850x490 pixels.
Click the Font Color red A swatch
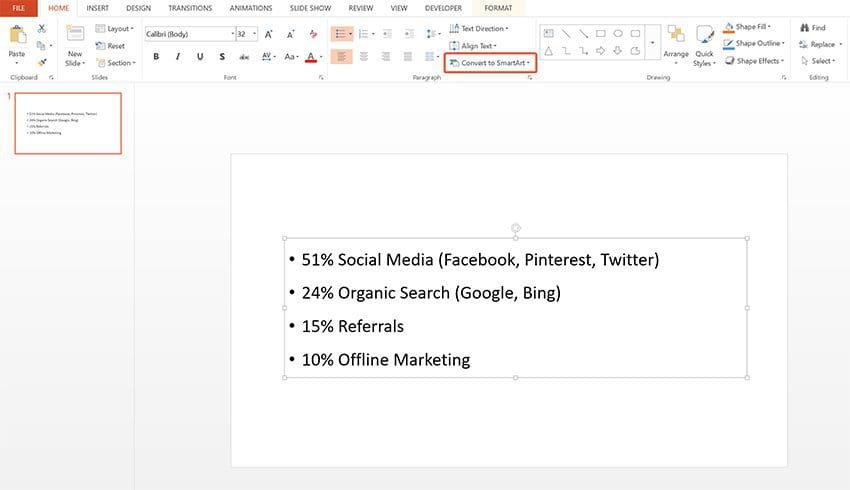(x=311, y=57)
